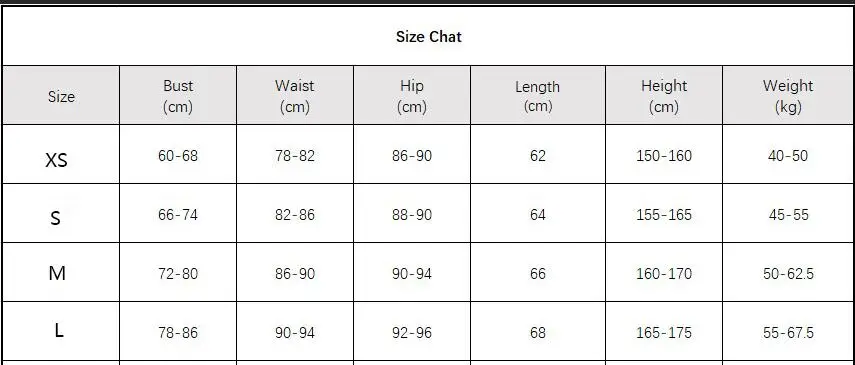This screenshot has width=855, height=365.
Task: Click the Weight (kg) column header
Action: point(788,95)
